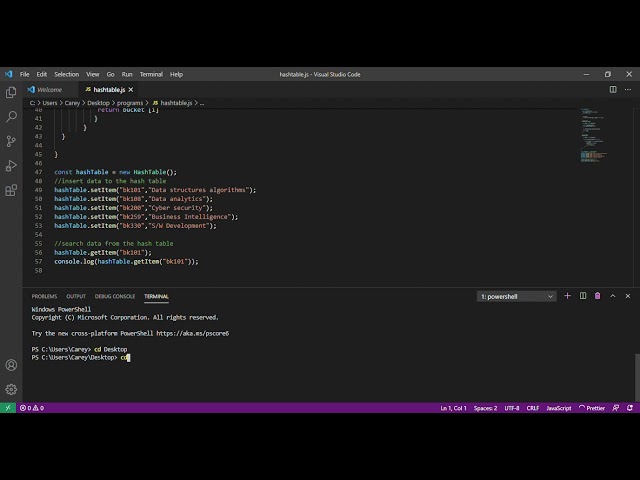Open the Run and Debug view
The height and width of the screenshot is (480, 640).
point(11,165)
